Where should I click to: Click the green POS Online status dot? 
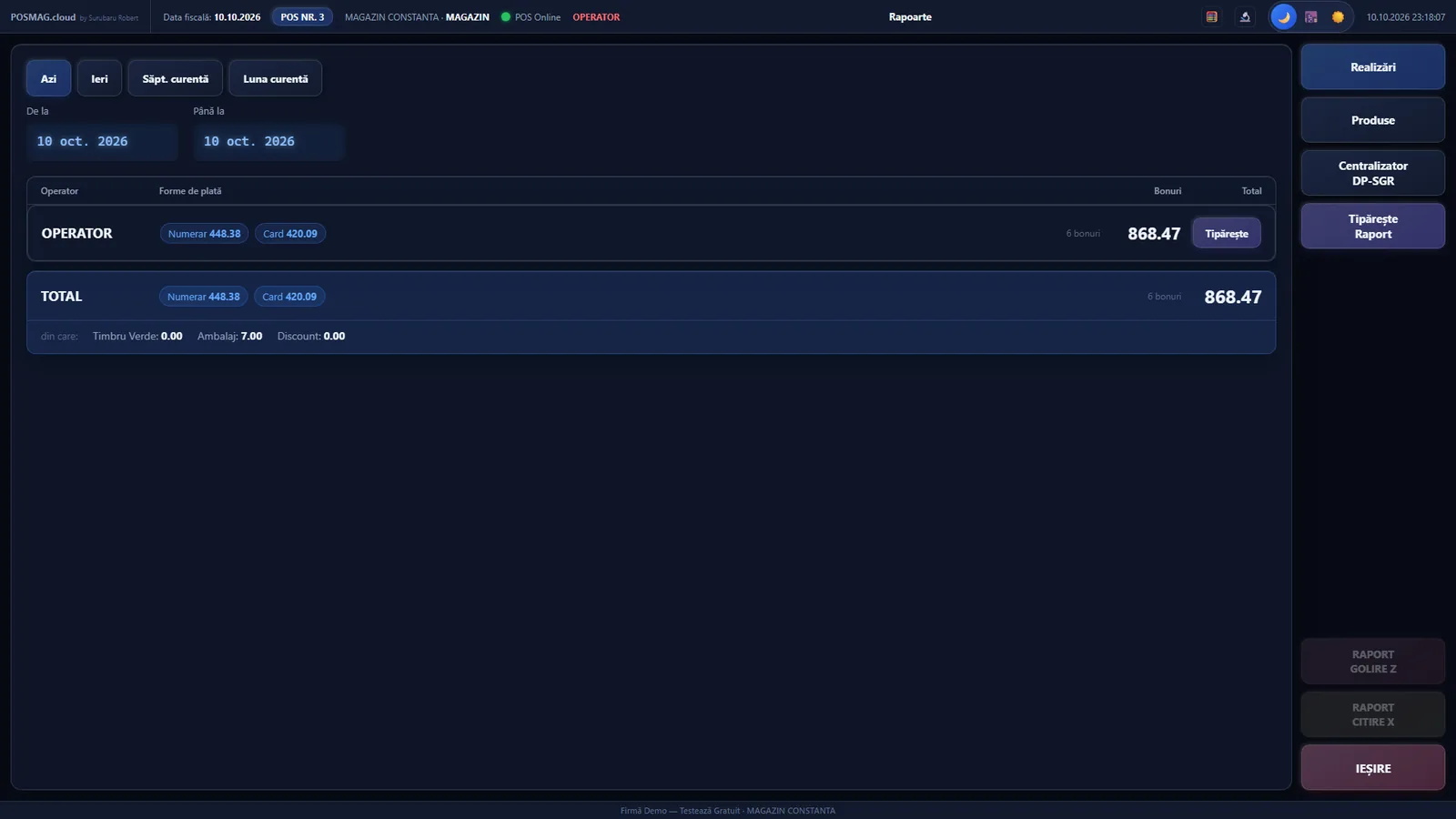(506, 17)
